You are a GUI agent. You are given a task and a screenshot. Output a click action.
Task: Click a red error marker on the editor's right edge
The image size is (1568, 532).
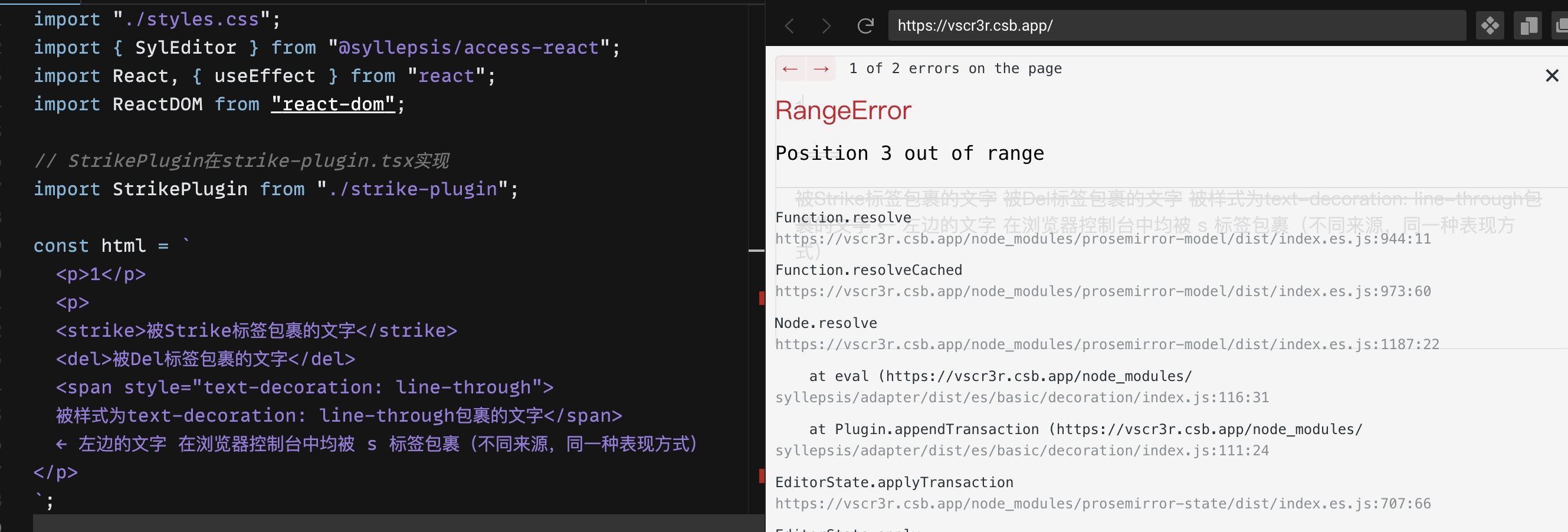click(x=761, y=298)
